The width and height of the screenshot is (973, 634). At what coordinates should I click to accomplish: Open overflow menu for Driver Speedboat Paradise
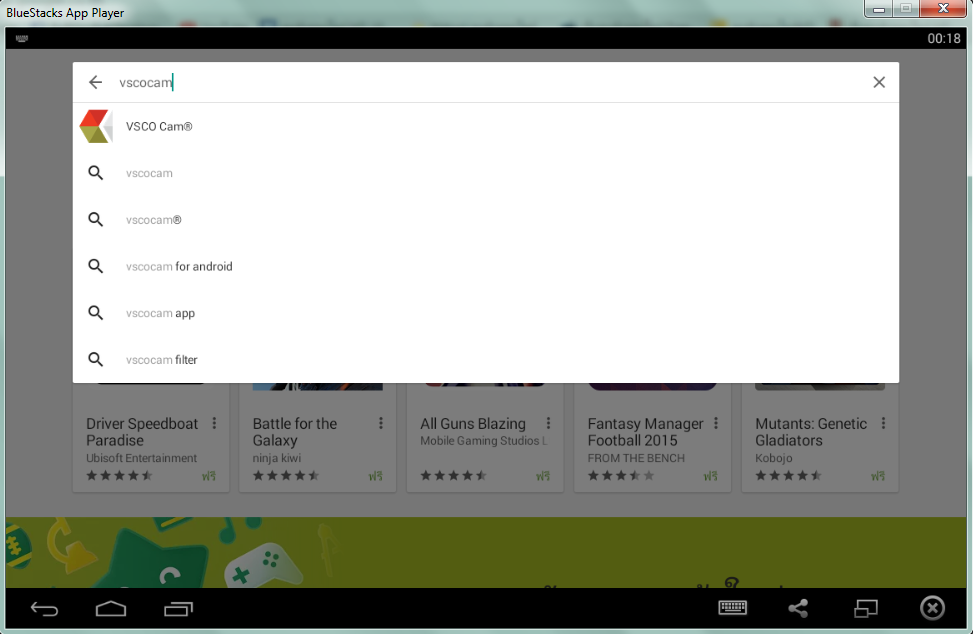(214, 423)
